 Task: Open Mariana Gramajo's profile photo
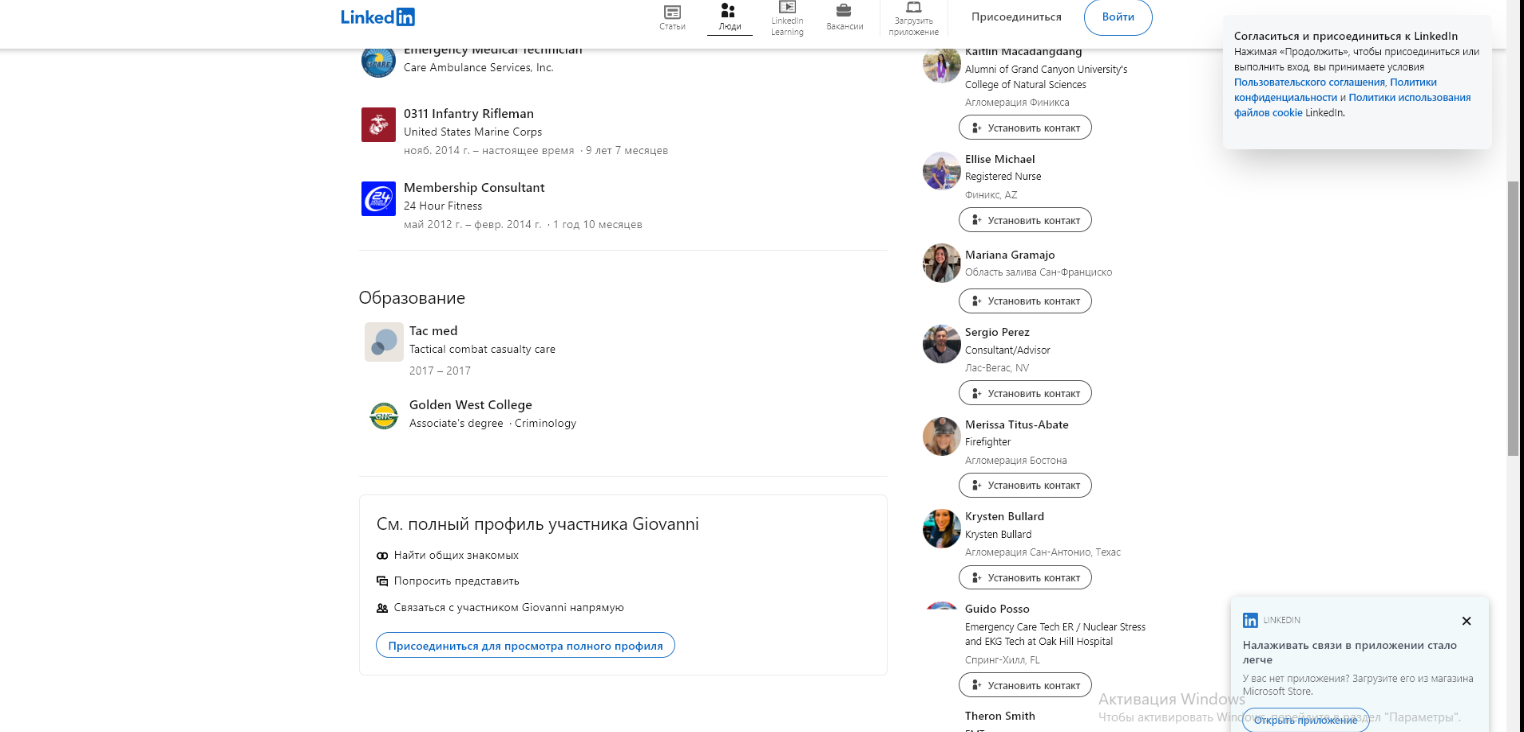tap(941, 263)
